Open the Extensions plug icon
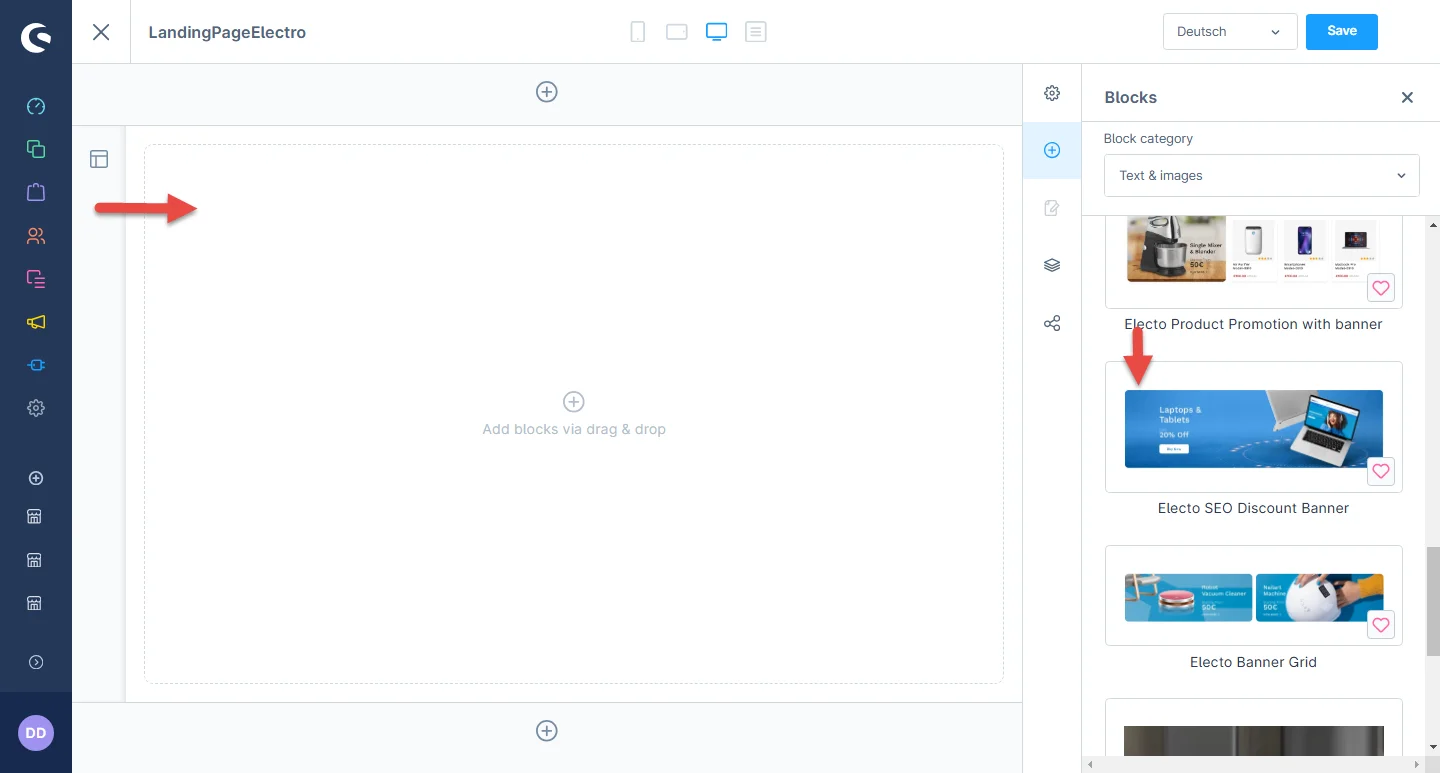 (36, 365)
